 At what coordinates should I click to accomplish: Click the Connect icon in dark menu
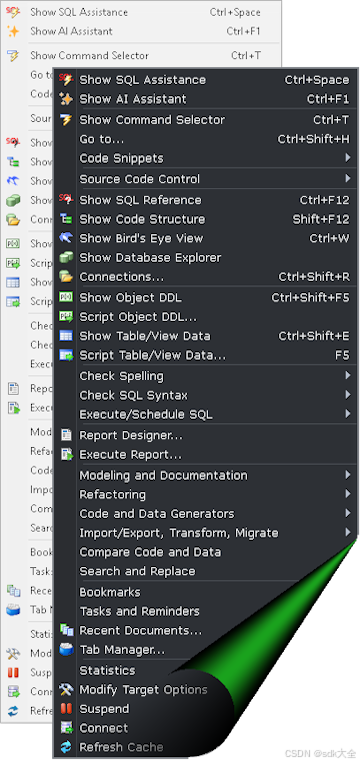pos(66,728)
